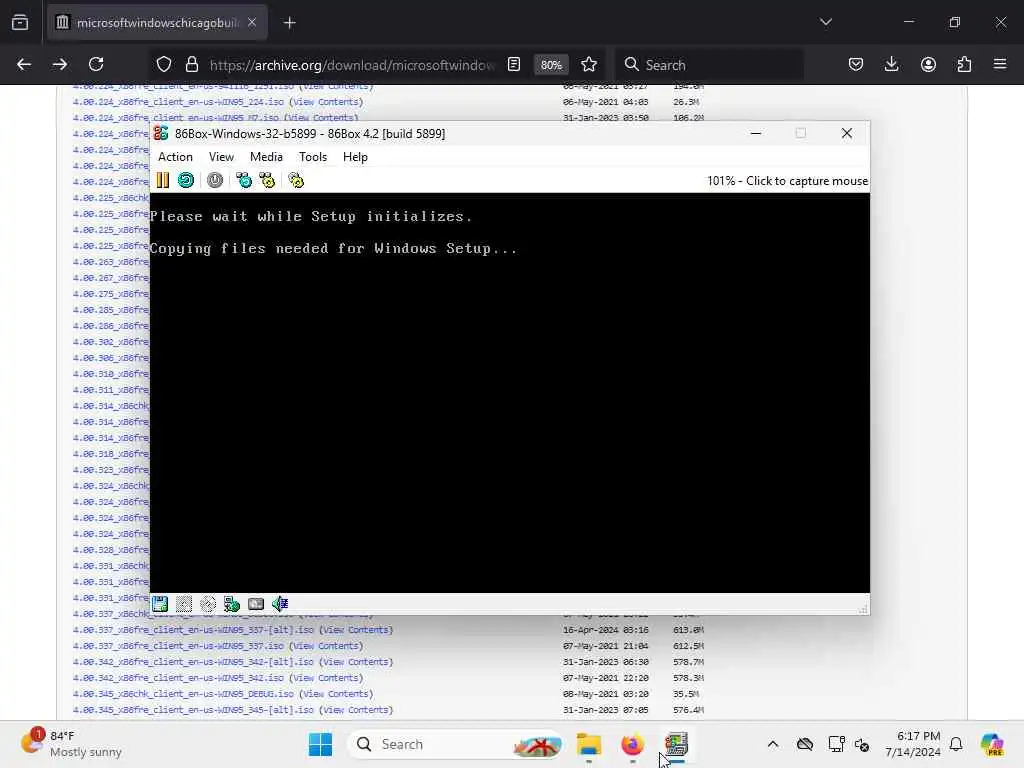Go forward in Firefox
Screen dimensions: 1024x768
[60, 64]
